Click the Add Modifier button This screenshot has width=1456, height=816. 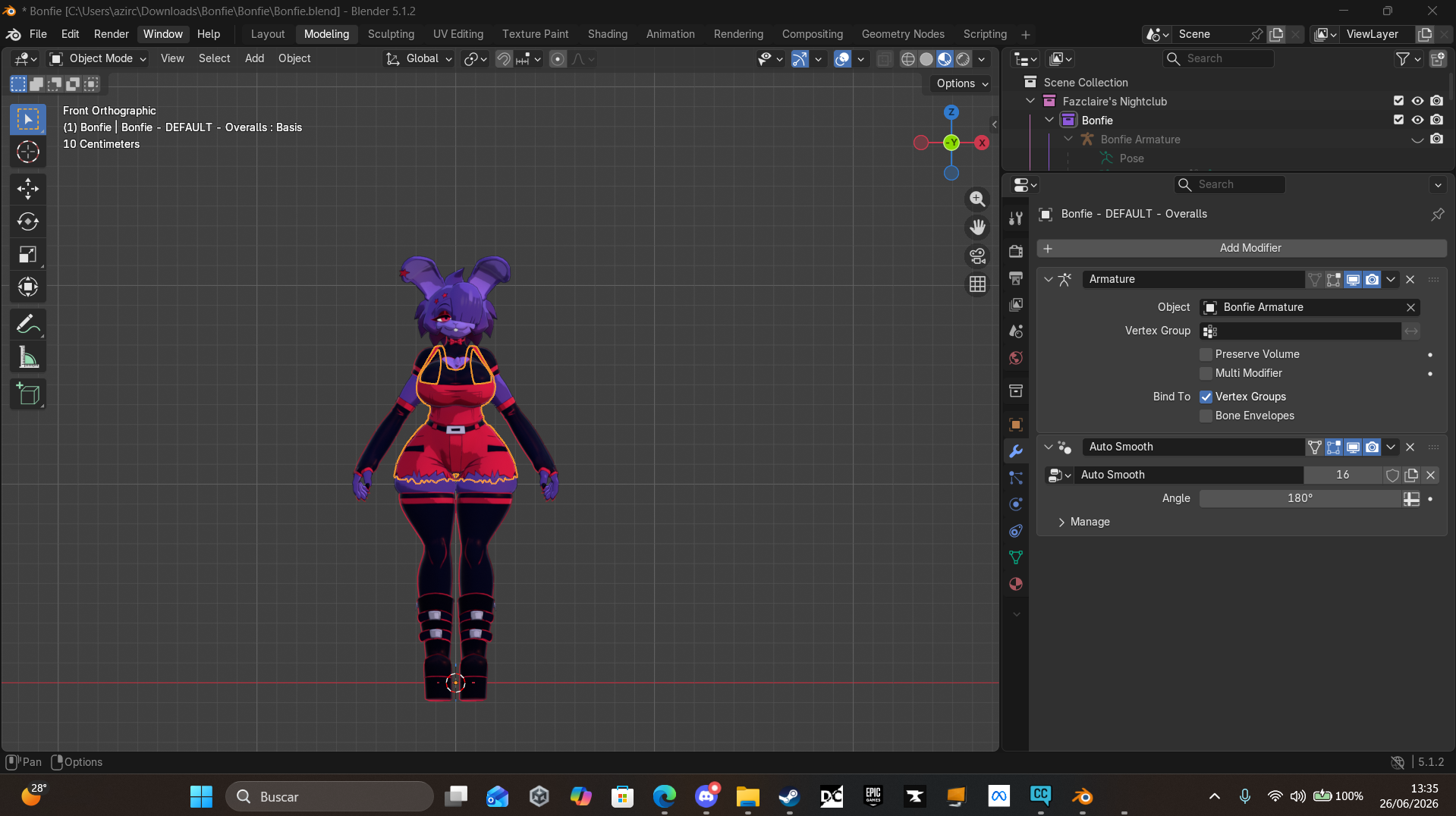pos(1242,249)
